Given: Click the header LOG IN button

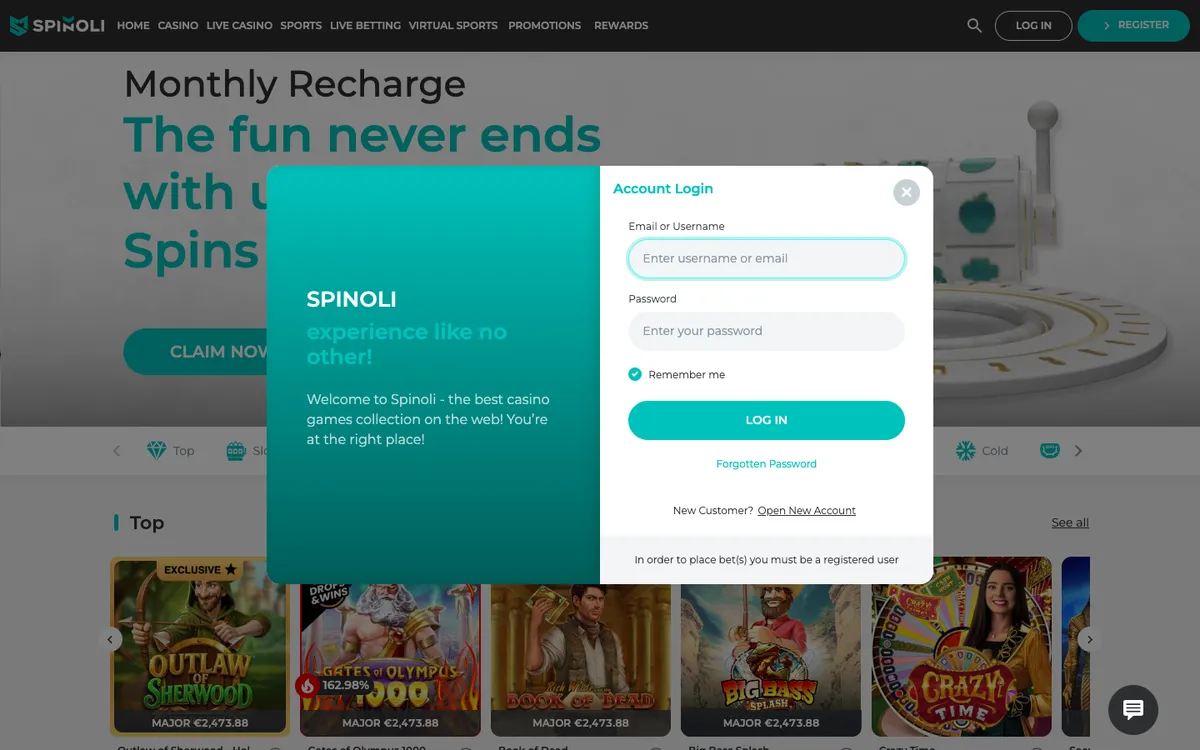Looking at the screenshot, I should 1033,26.
